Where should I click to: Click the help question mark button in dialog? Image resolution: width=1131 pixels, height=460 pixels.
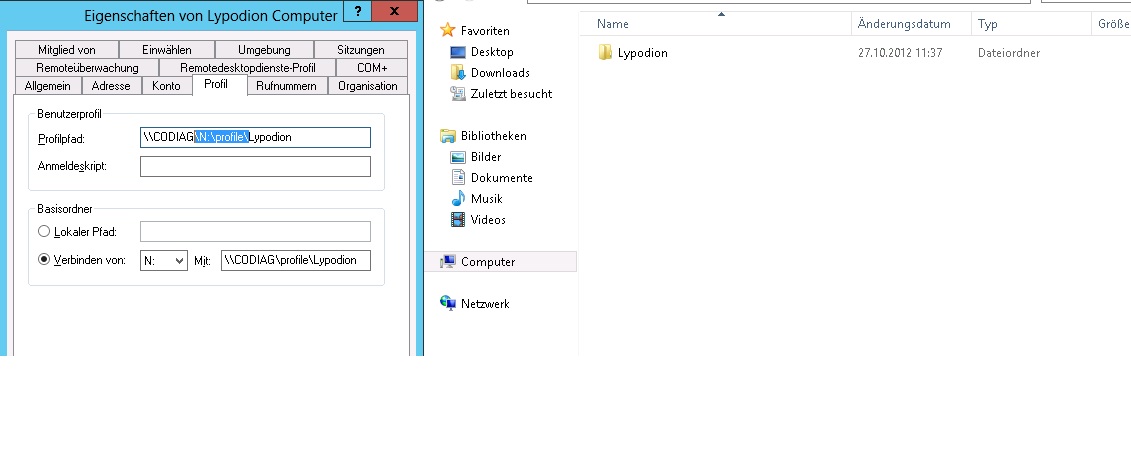pos(358,11)
